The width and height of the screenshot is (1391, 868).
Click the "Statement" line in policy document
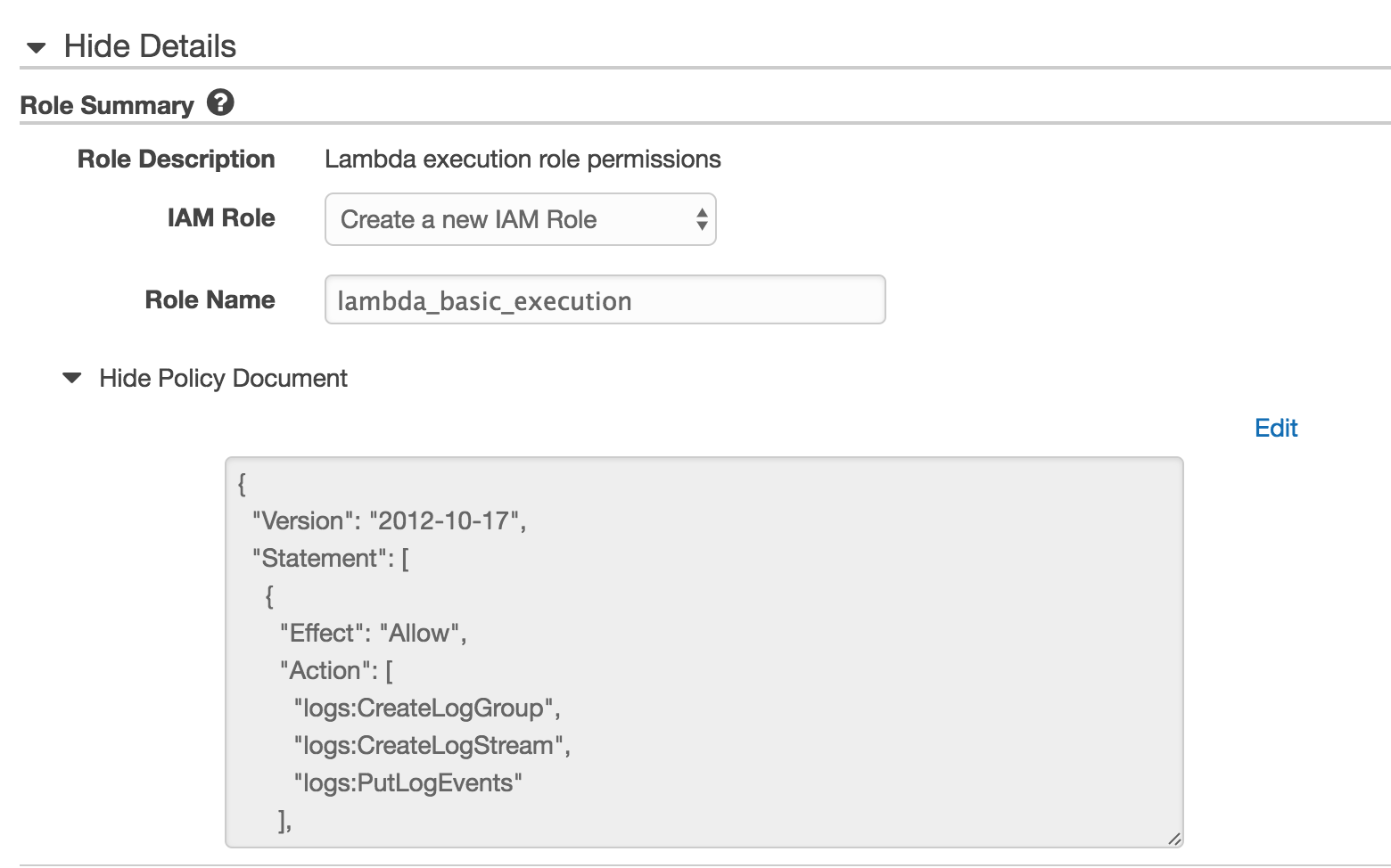tap(330, 559)
